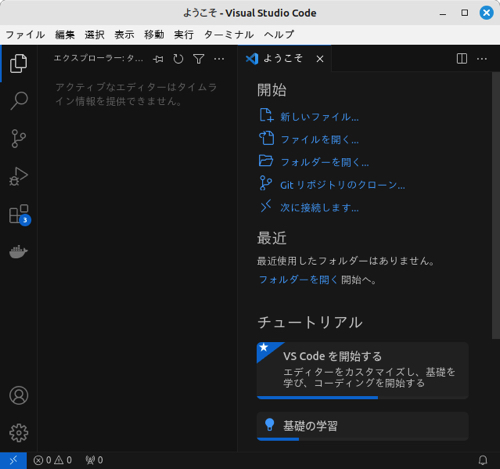Screen dimensions: 500x469
Task: Refresh the timeline panel
Action: (178, 59)
